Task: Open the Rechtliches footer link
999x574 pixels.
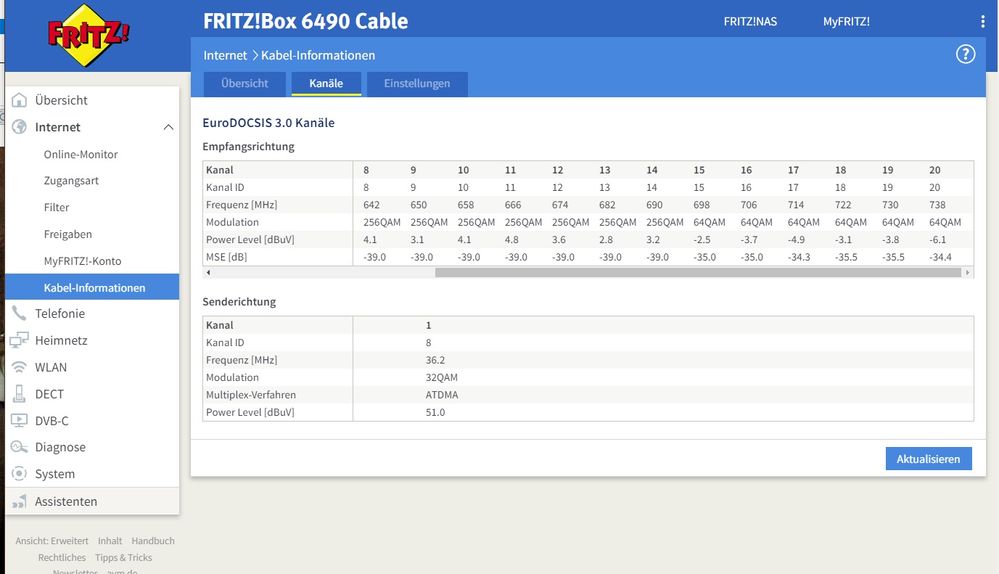Action: (x=62, y=557)
